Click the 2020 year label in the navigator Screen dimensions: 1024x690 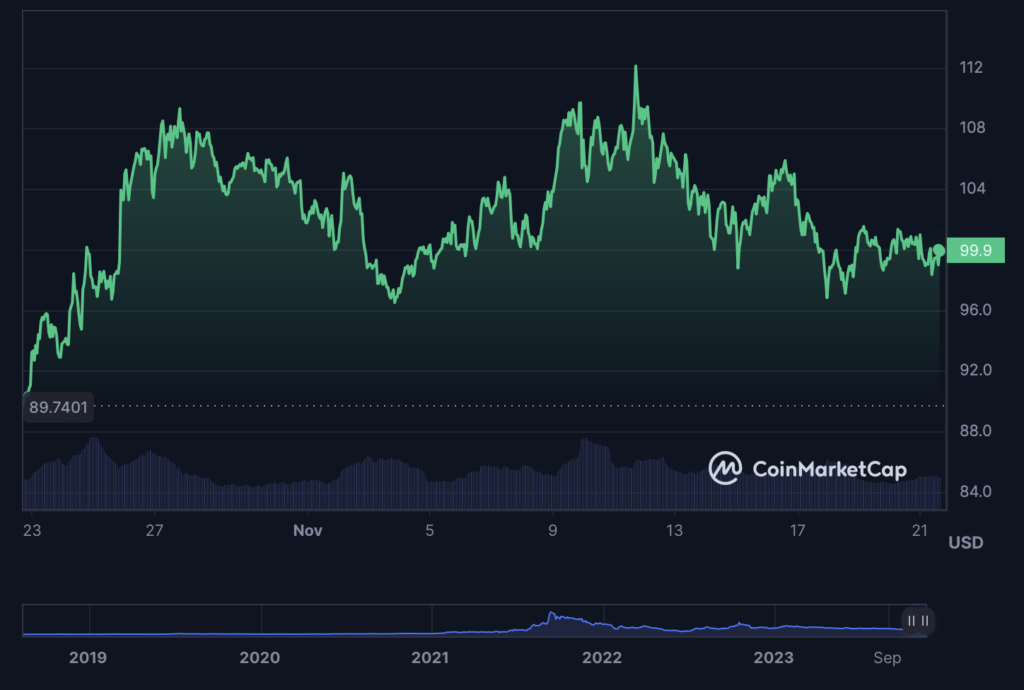[x=259, y=657]
